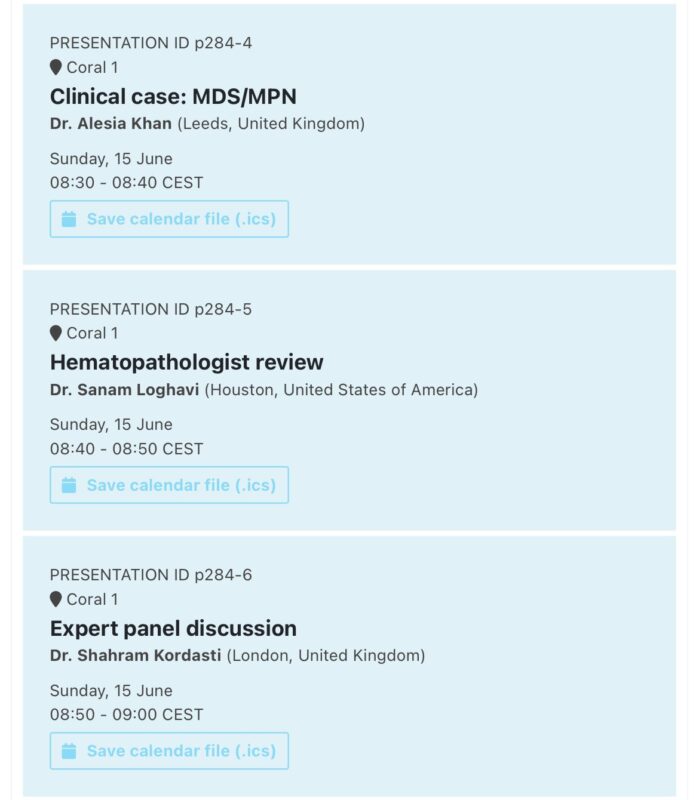Click calendar icon in Expert panel save button
Image resolution: width=699 pixels, height=800 pixels.
click(69, 751)
